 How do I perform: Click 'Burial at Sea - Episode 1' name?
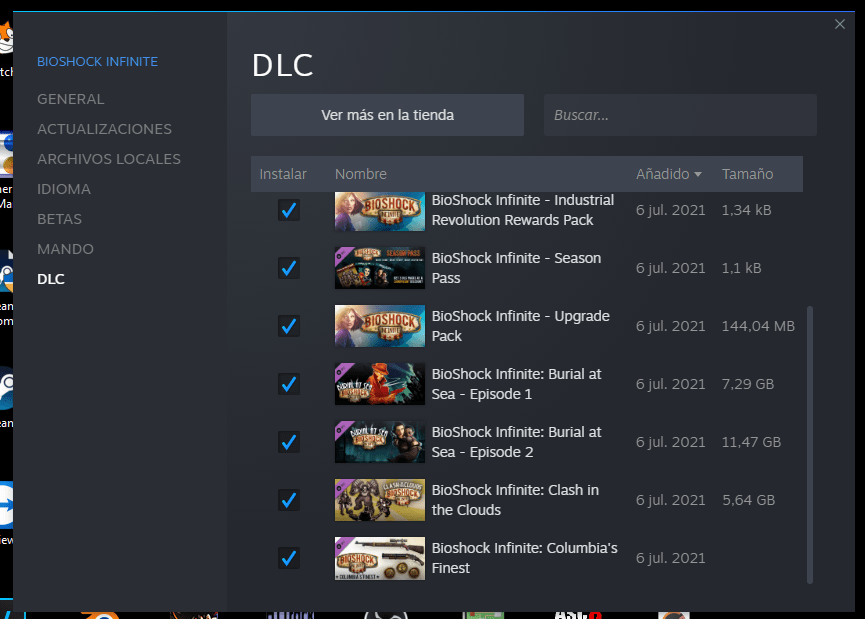coord(516,384)
